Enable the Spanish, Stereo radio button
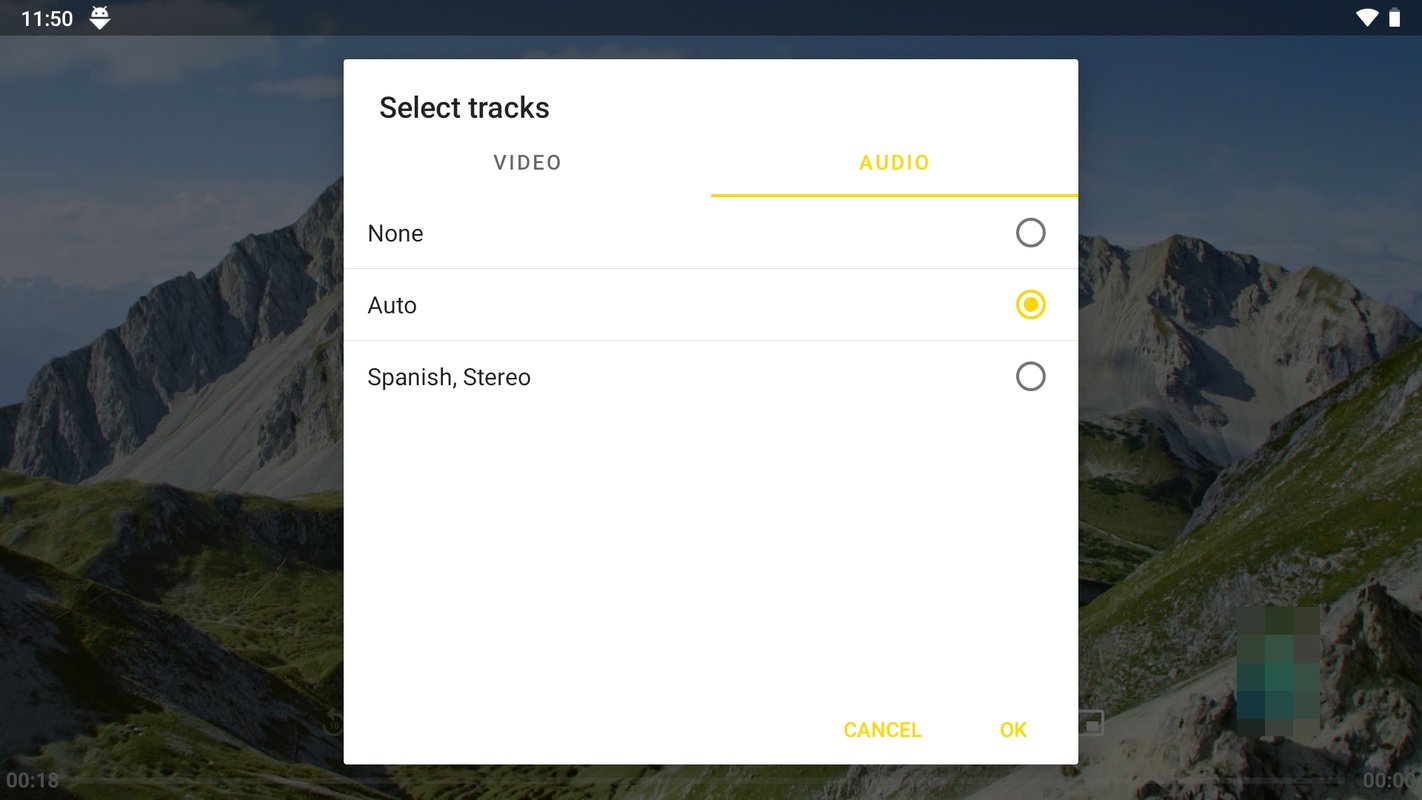 point(1030,377)
